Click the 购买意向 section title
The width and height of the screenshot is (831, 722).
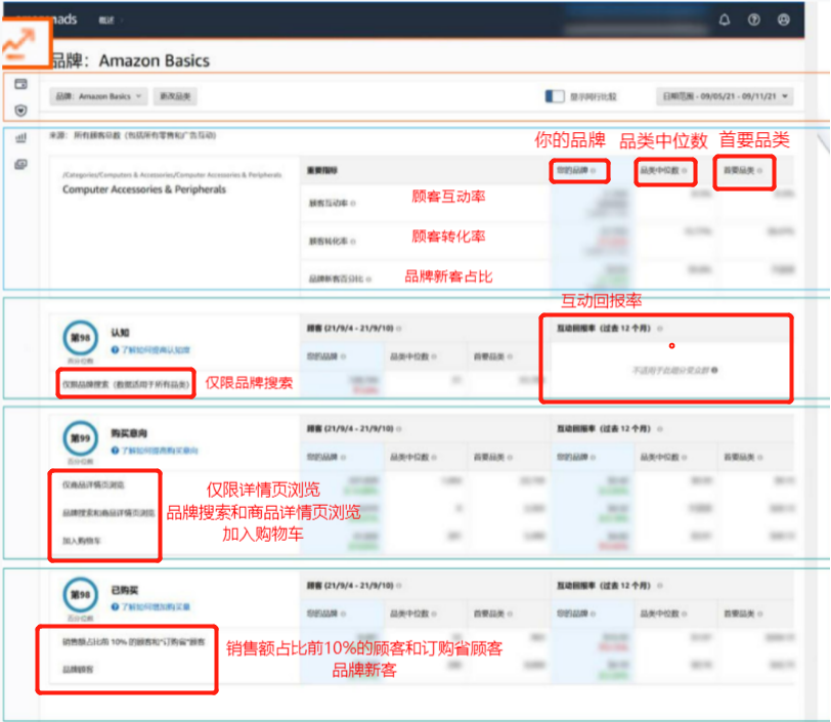point(129,433)
